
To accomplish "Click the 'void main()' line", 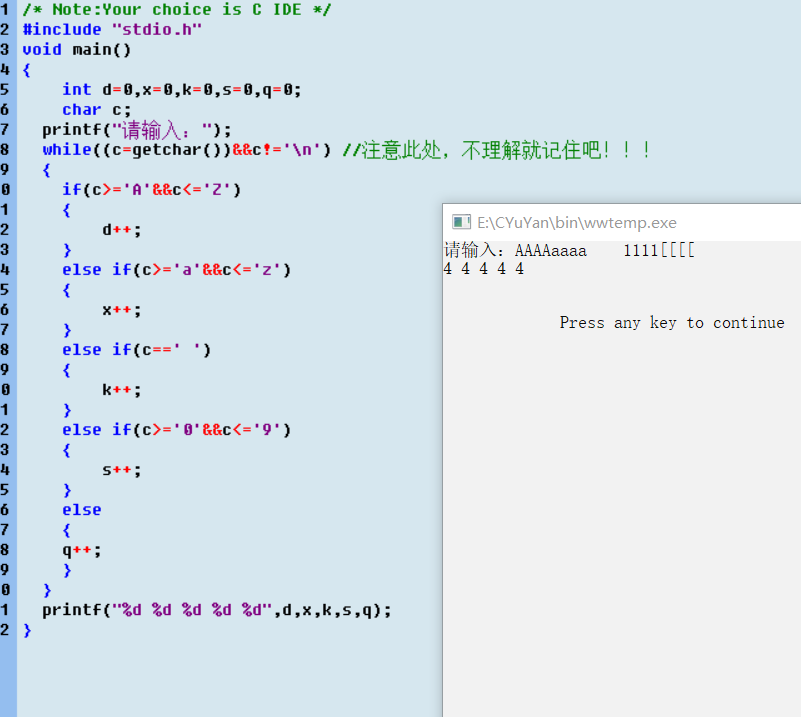I will [x=77, y=50].
